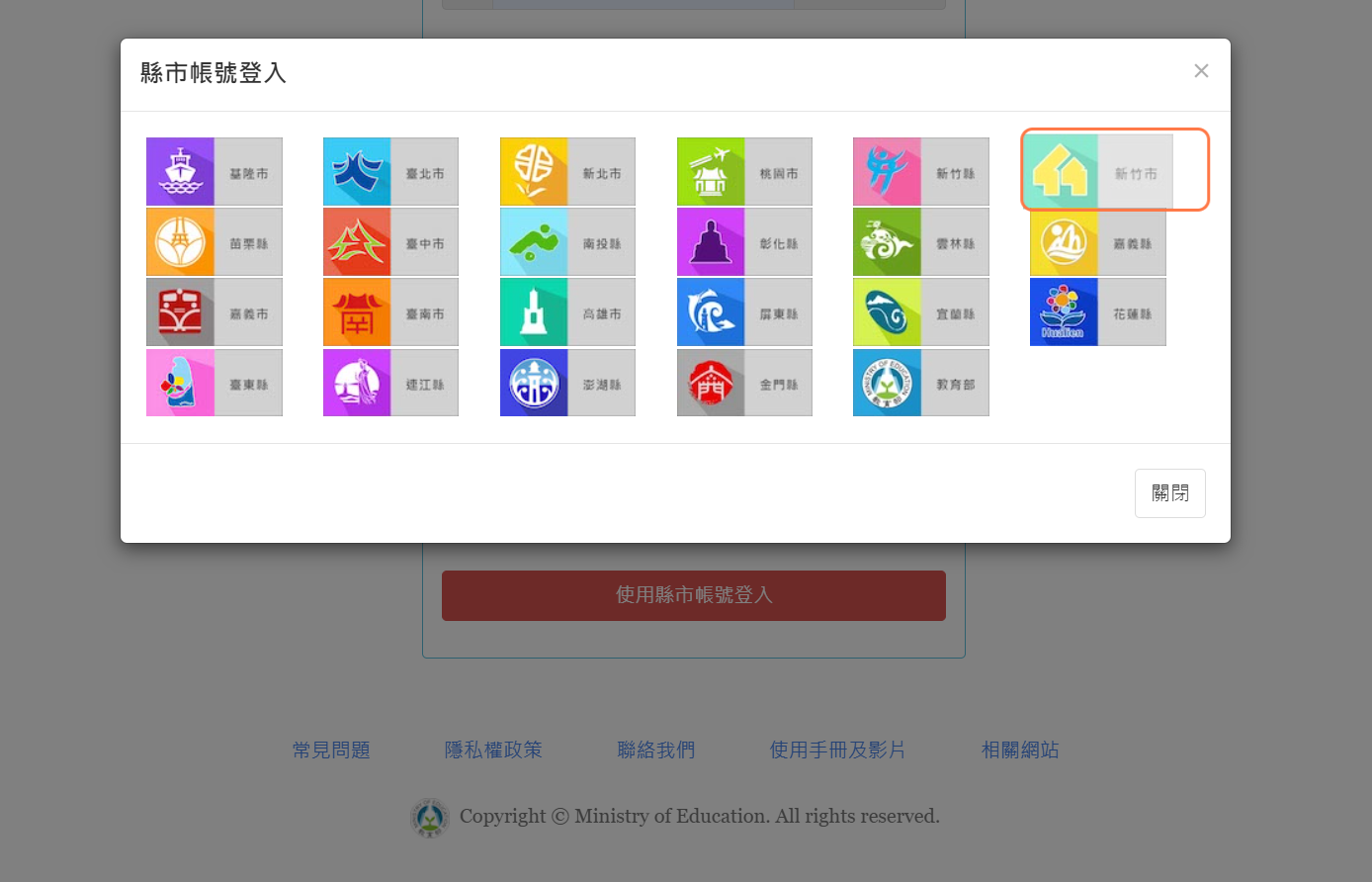Viewport: 1372px width, 882px height.
Task: Select the 連江縣 login tile
Action: [x=390, y=383]
